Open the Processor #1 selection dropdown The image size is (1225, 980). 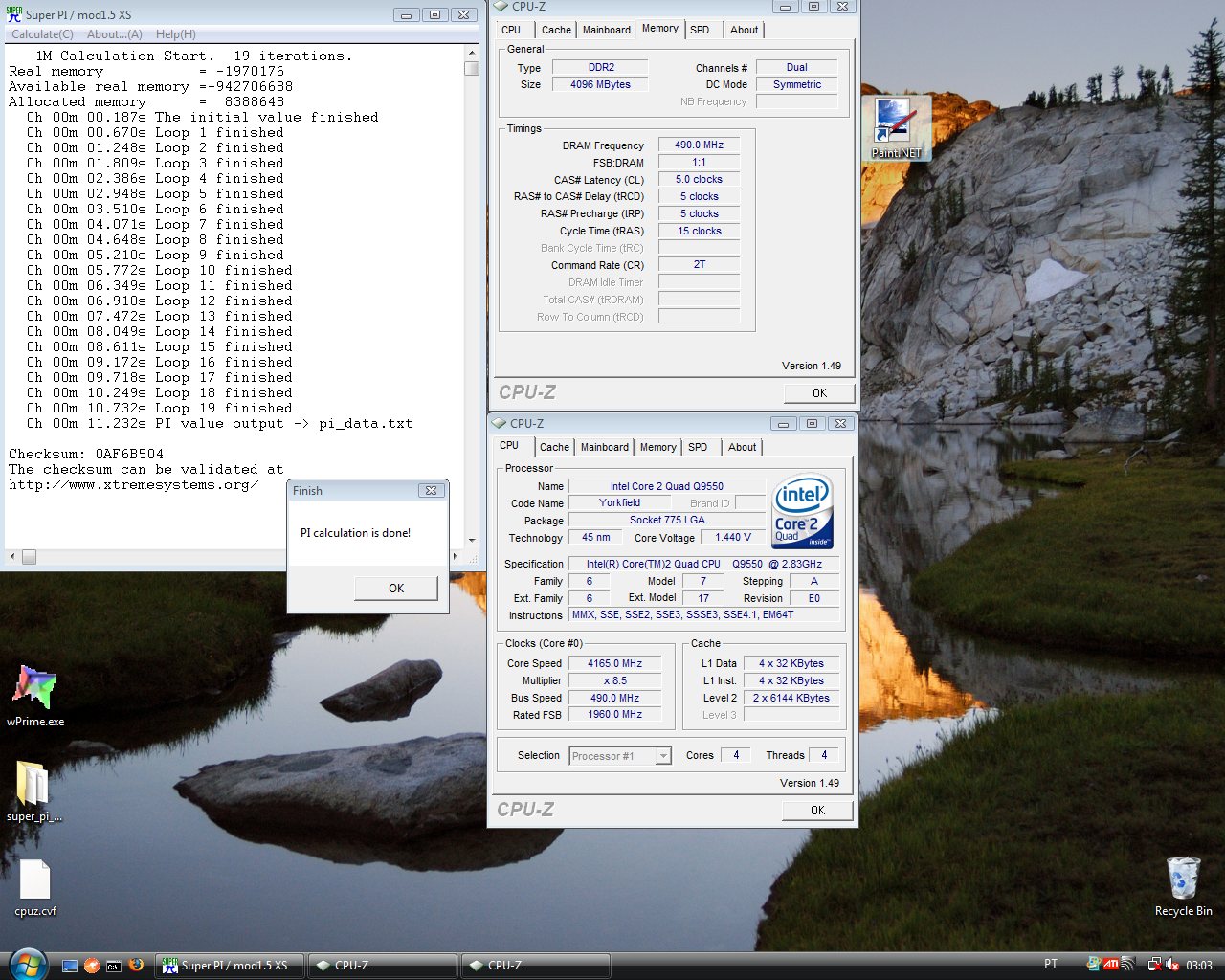(x=620, y=756)
